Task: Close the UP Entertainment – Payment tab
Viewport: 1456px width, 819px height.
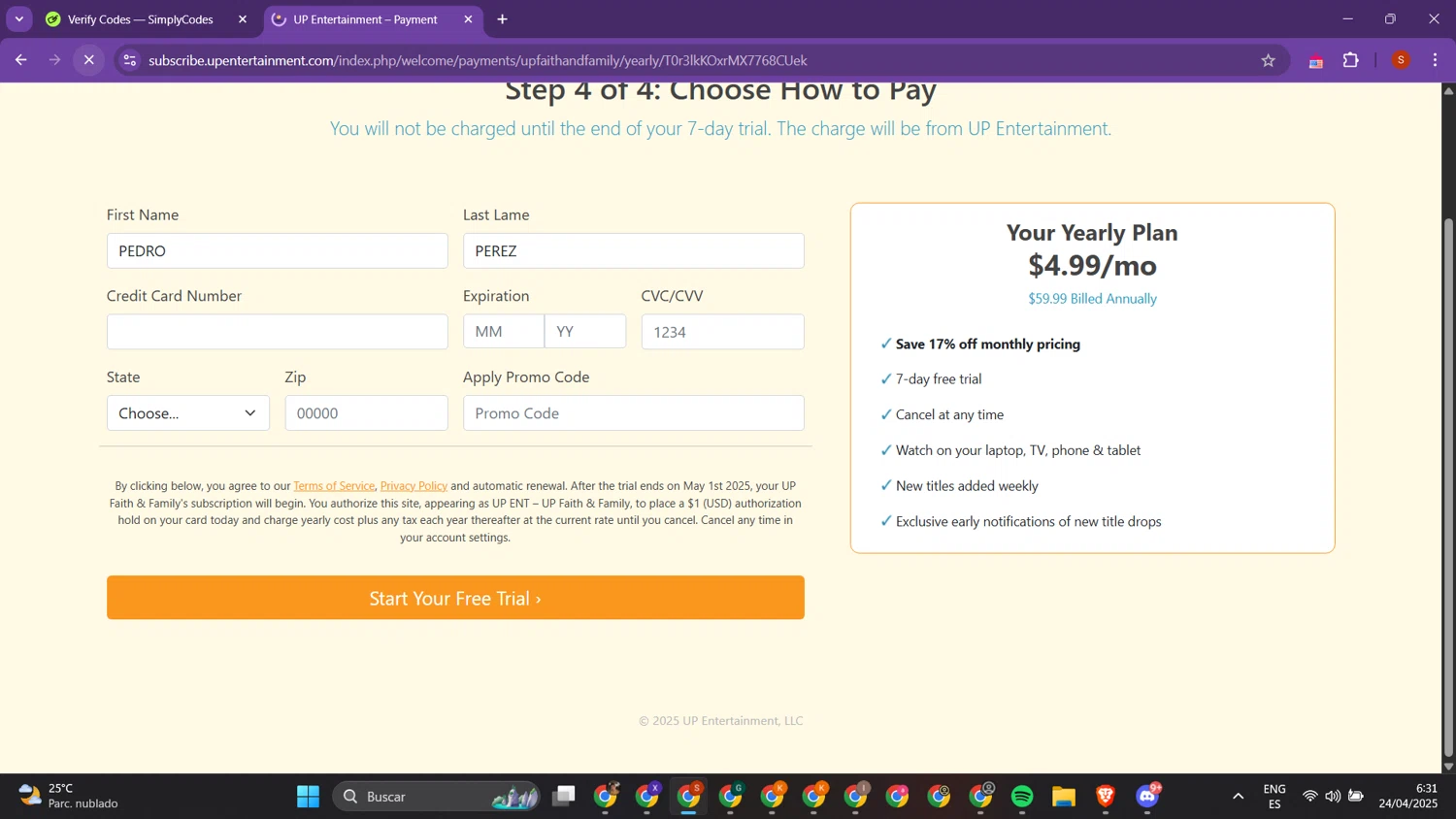Action: tap(468, 19)
